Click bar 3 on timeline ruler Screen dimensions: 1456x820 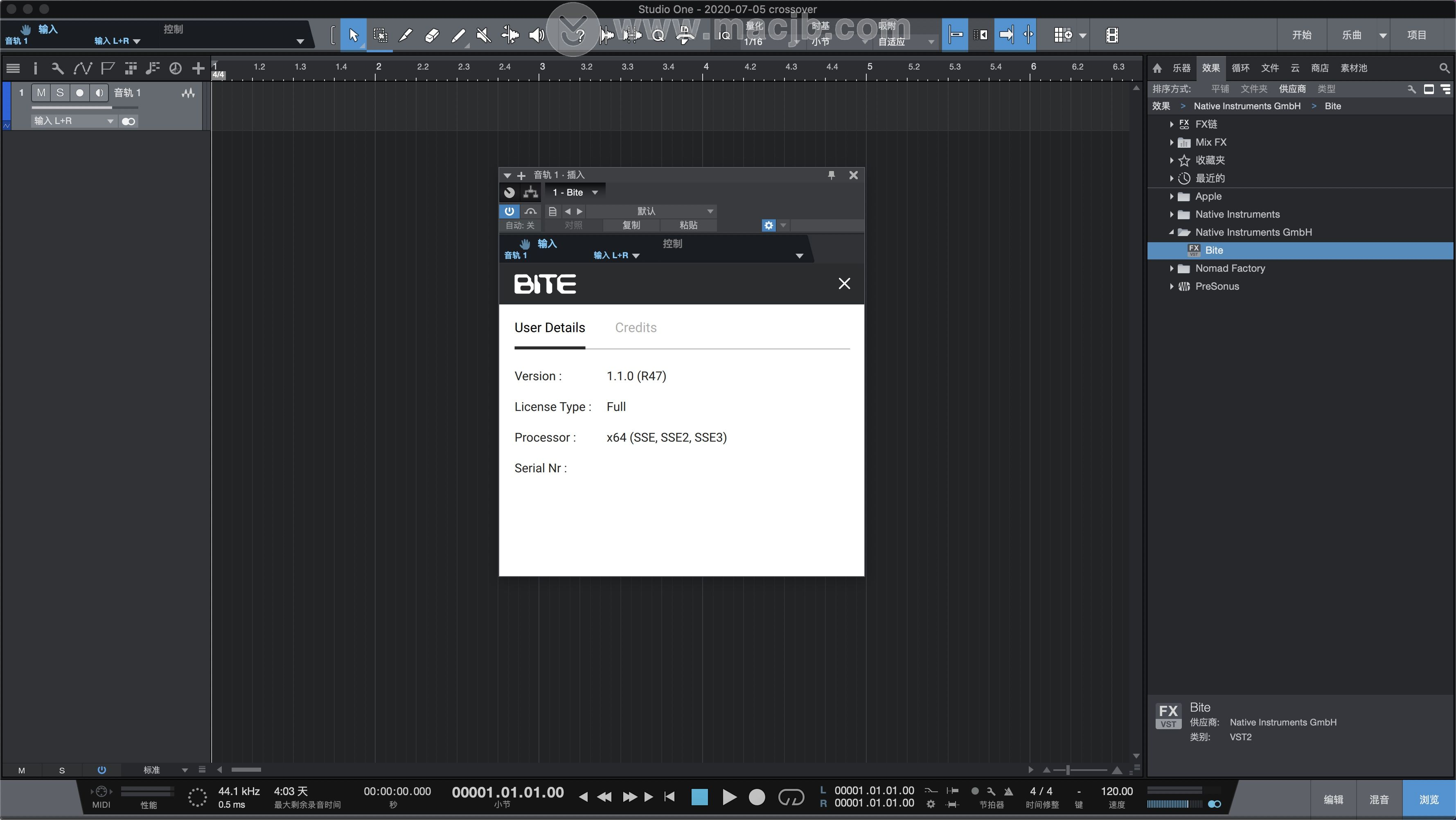click(541, 67)
